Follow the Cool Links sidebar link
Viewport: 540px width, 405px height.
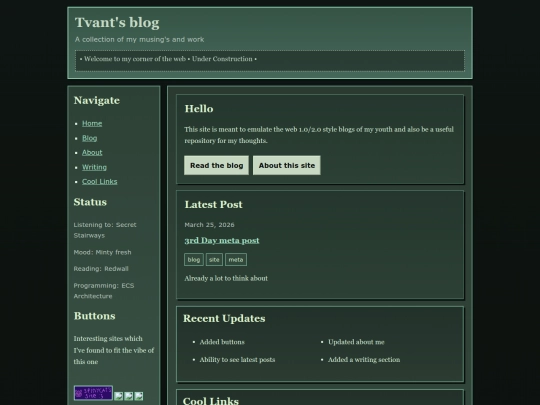coord(100,181)
